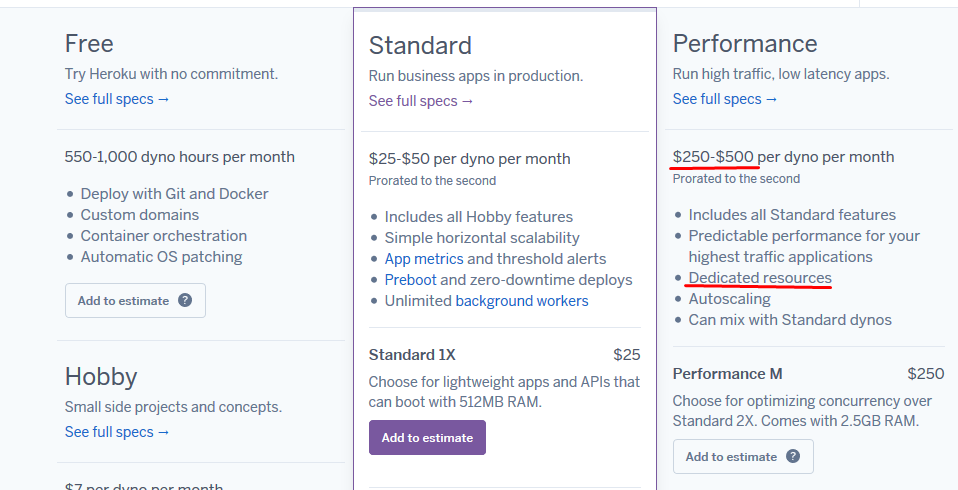Image resolution: width=958 pixels, height=490 pixels.
Task: Select the Hobby plan heading
Action: 101,377
